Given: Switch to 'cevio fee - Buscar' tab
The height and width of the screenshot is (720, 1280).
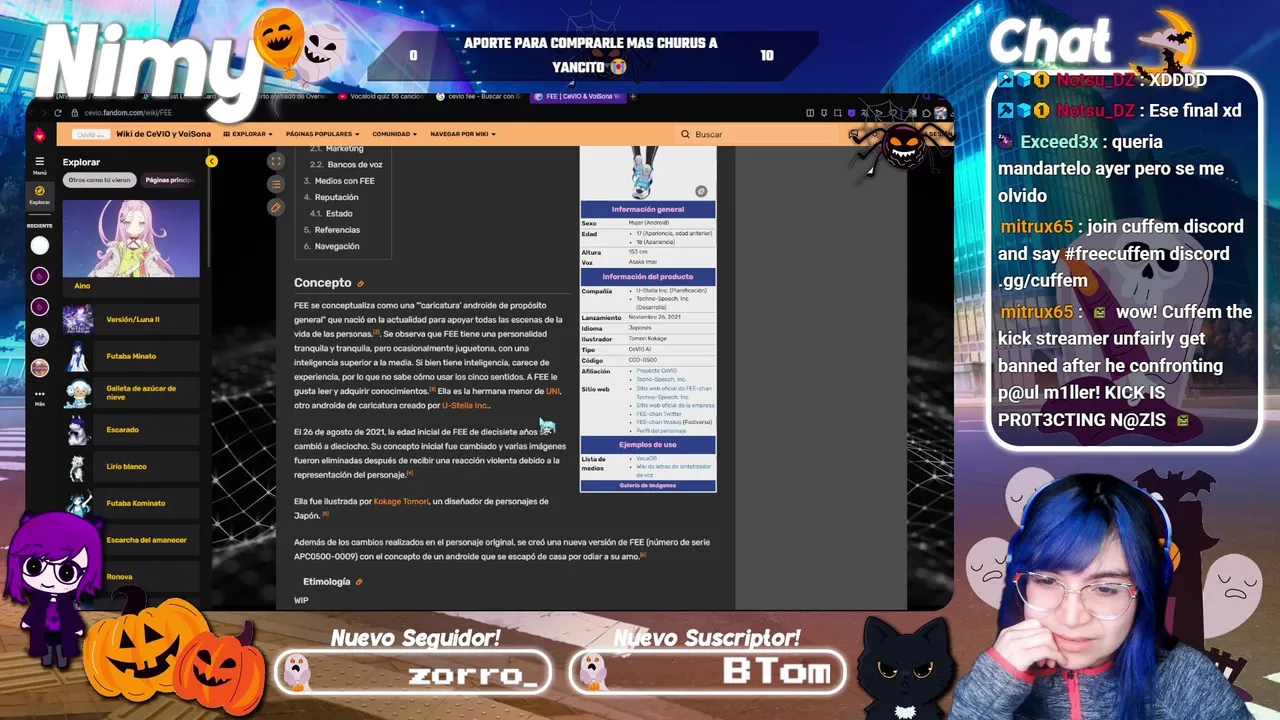Looking at the screenshot, I should [481, 97].
